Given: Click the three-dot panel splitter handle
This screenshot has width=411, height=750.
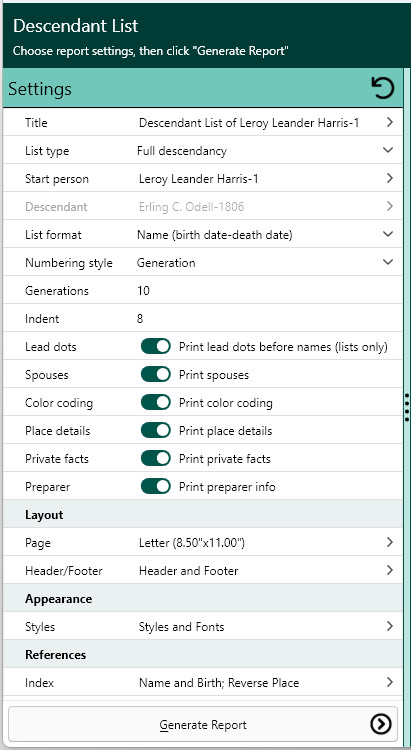Looking at the screenshot, I should [x=407, y=407].
